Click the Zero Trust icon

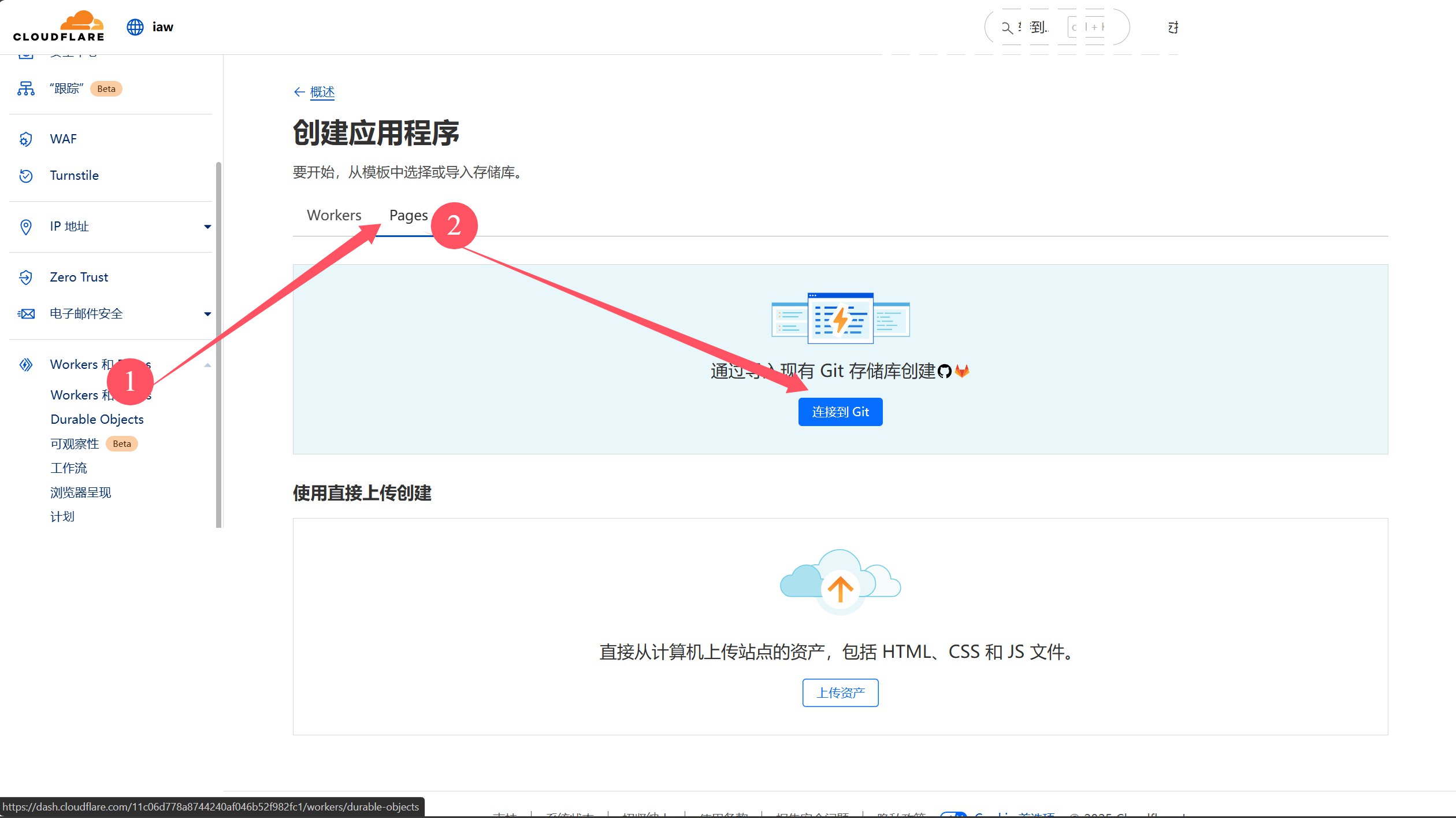tap(25, 277)
